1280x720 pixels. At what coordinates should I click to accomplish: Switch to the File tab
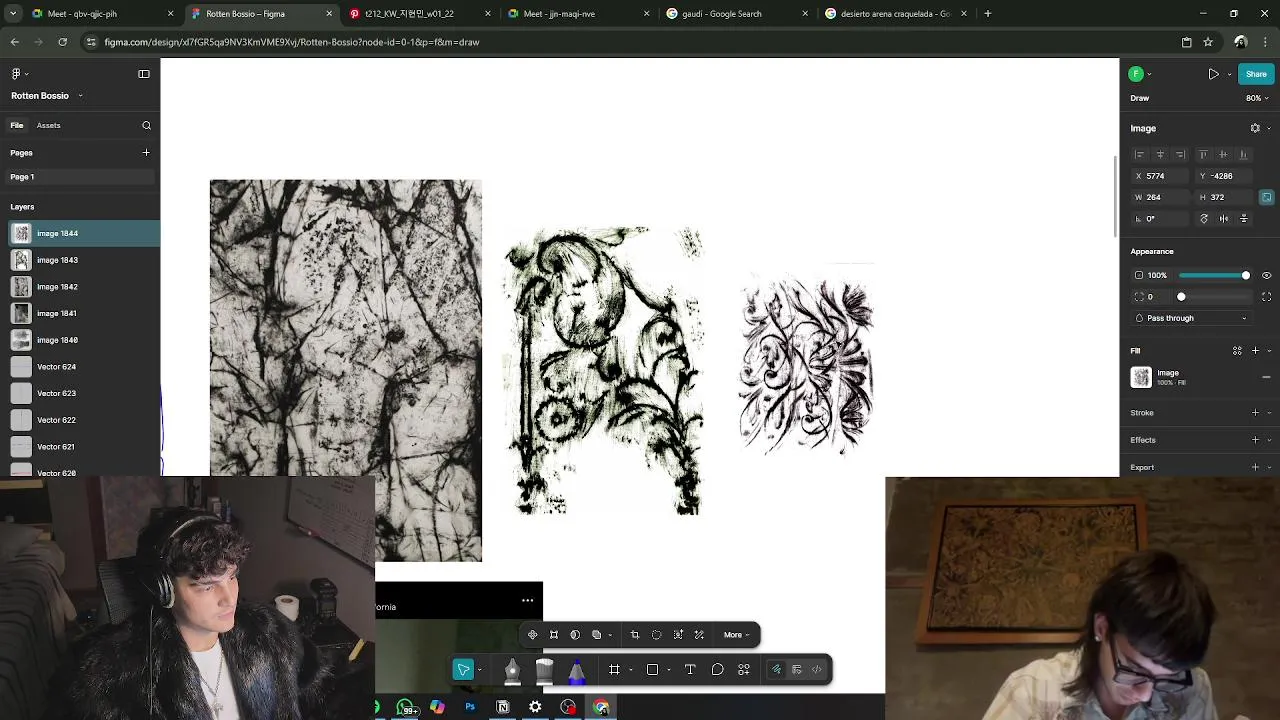point(17,126)
